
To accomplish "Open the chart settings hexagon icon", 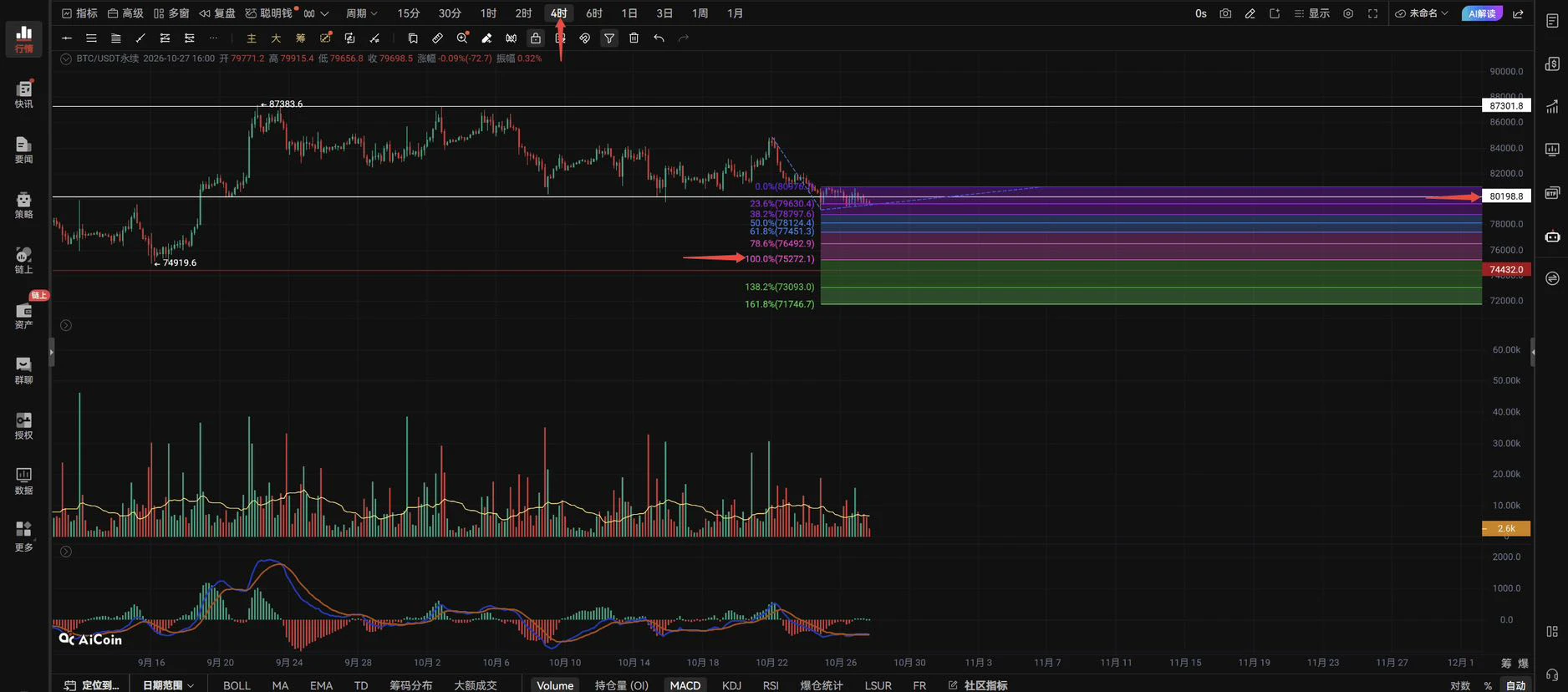I will pos(1348,13).
